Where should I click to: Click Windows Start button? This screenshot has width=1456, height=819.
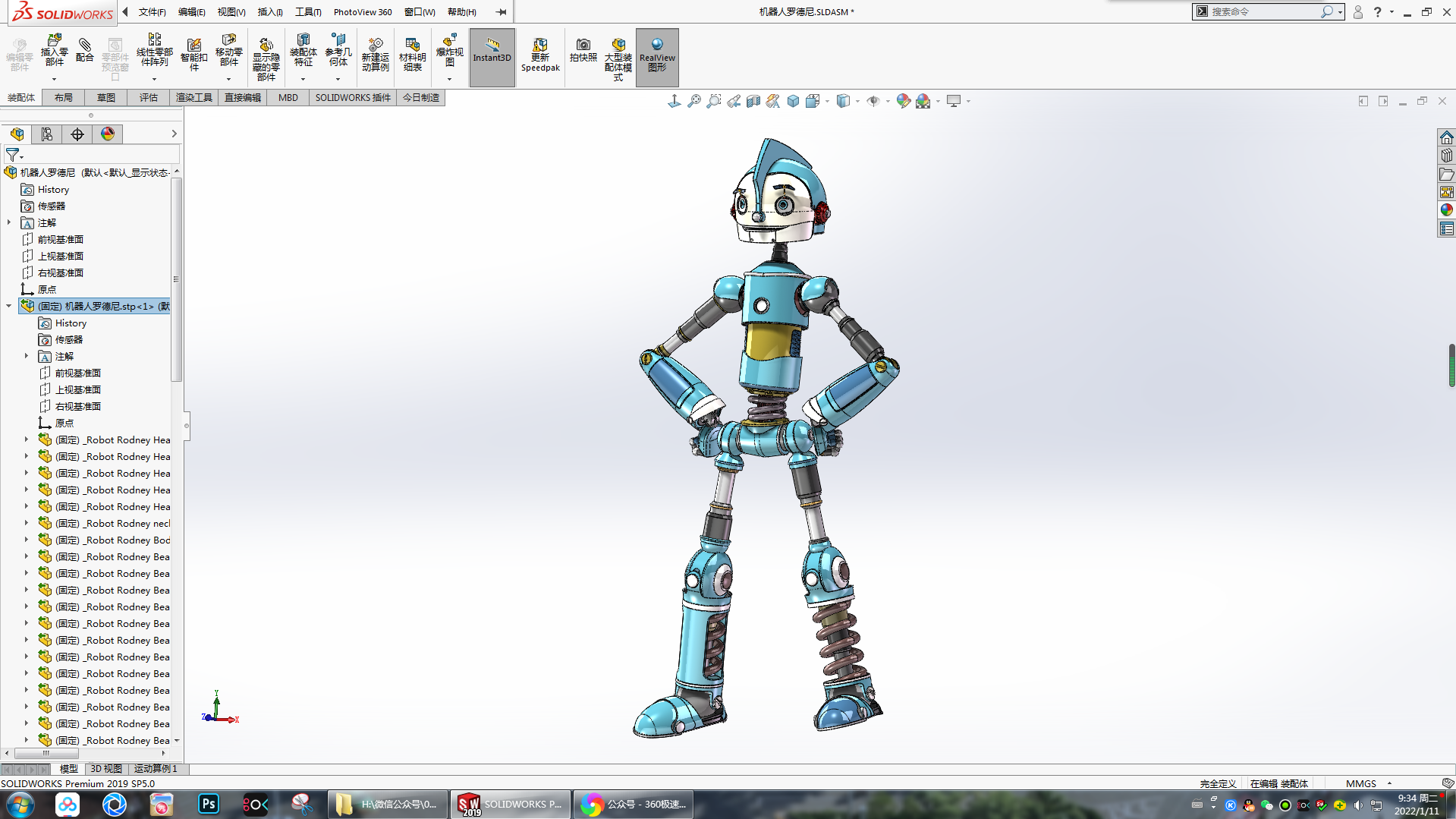(x=20, y=804)
